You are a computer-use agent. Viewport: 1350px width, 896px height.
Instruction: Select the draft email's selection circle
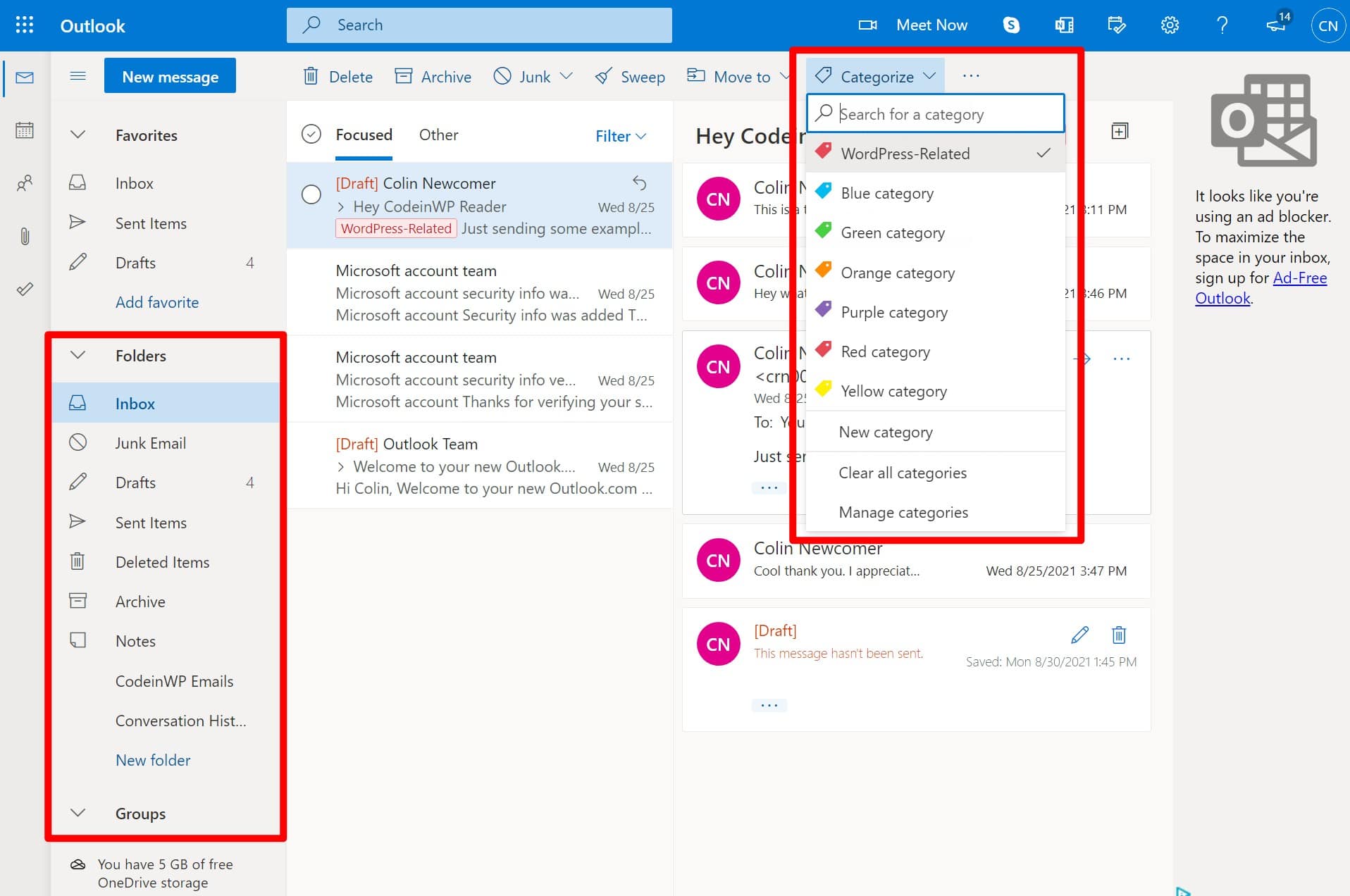(x=311, y=194)
